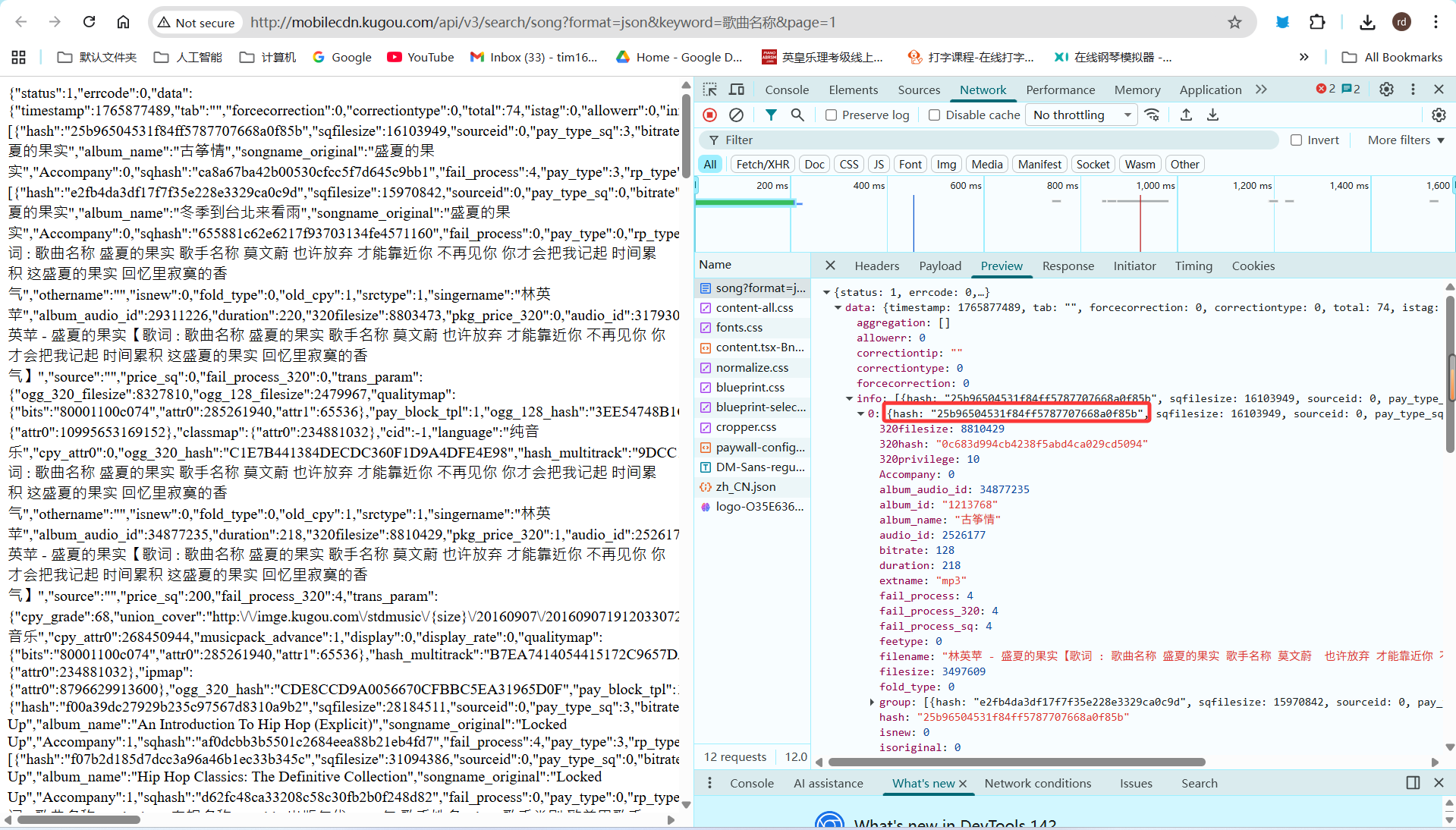Collapse the root status object in preview
The width and height of the screenshot is (1456, 830).
826,292
